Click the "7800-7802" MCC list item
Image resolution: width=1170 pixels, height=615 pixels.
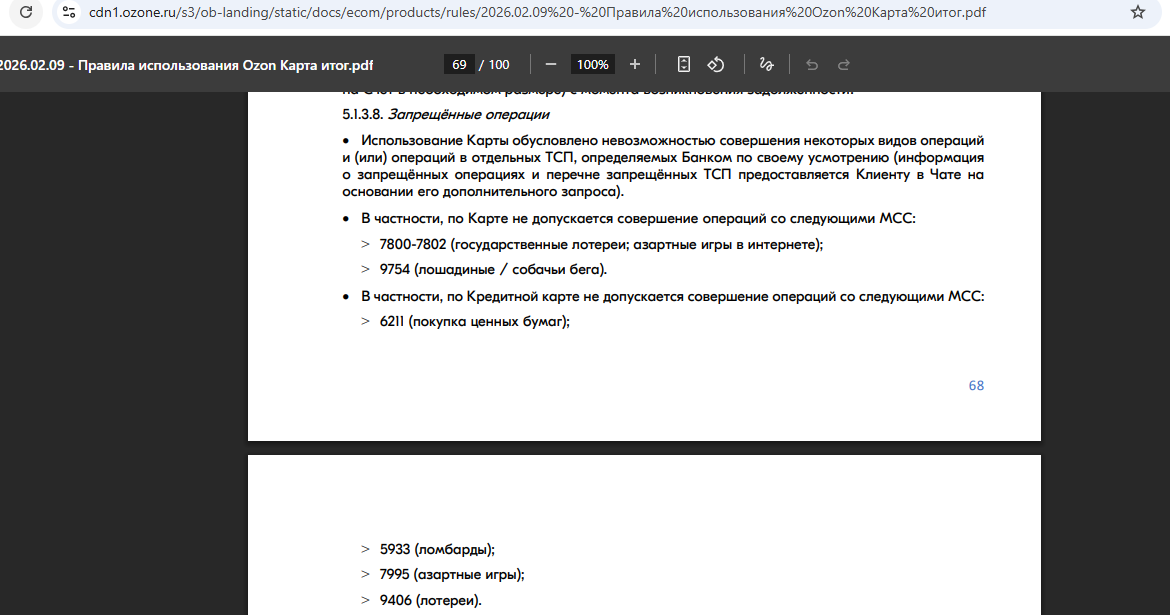coord(413,245)
